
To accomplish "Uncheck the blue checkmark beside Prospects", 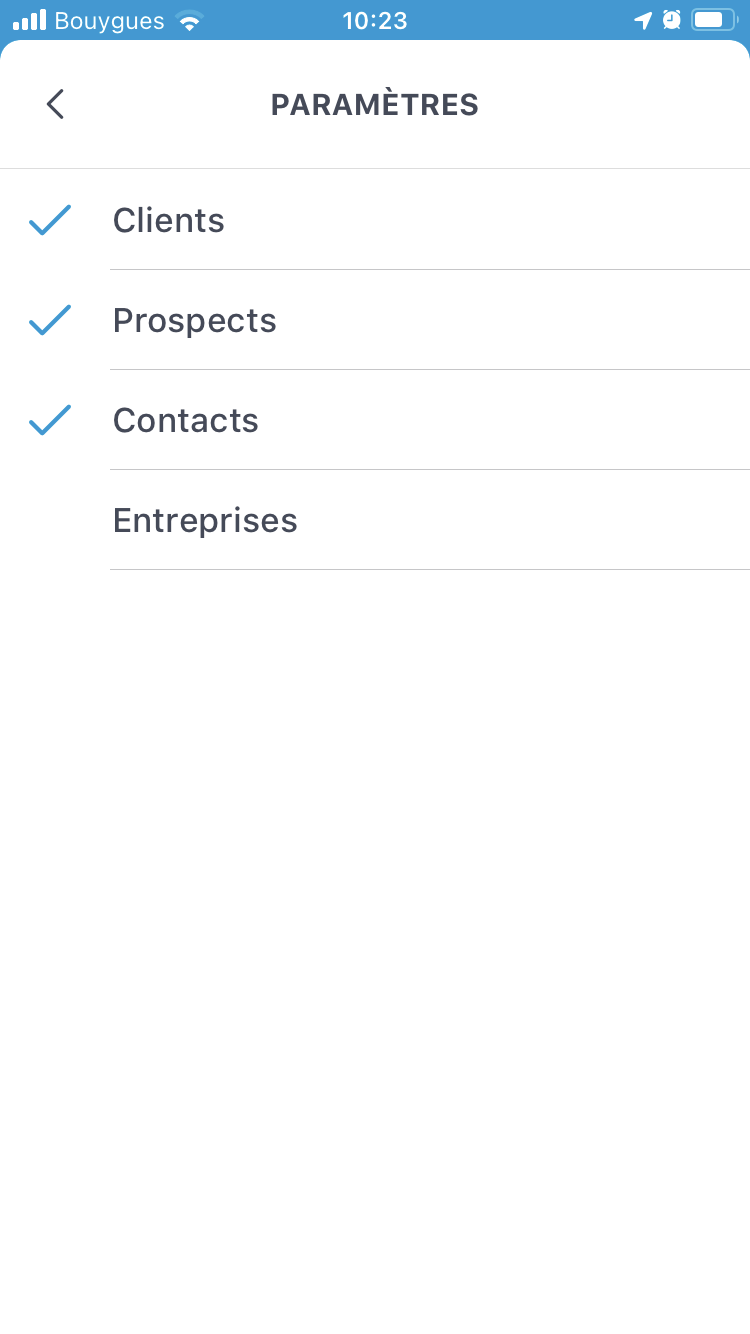I will pyautogui.click(x=50, y=320).
